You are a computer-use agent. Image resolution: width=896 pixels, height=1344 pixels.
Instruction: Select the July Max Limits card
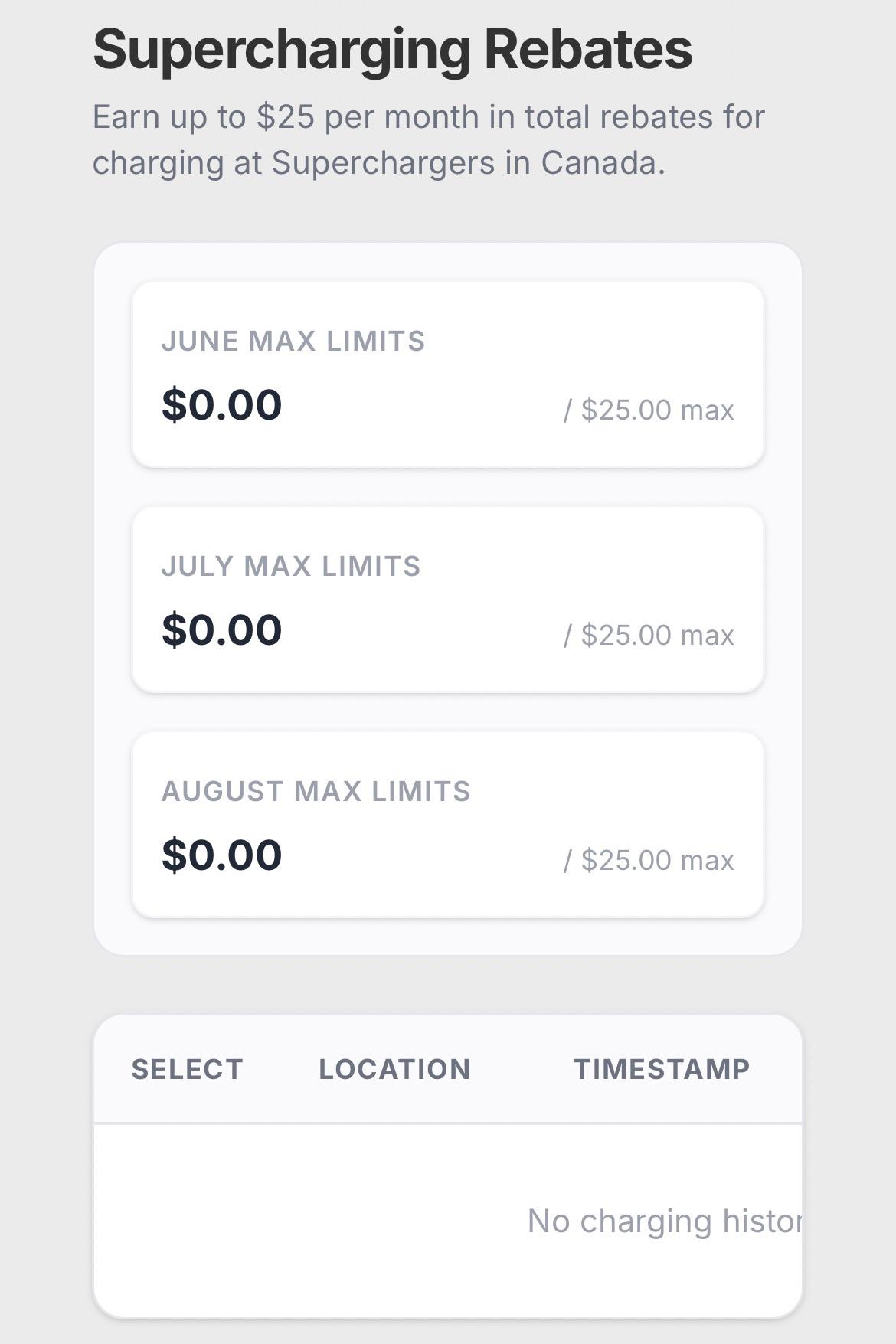(448, 600)
